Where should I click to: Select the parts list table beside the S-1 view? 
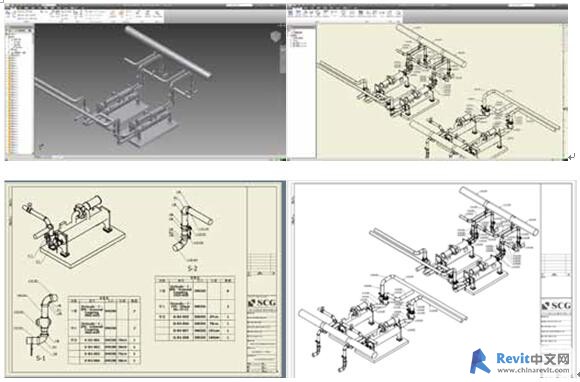pos(104,330)
